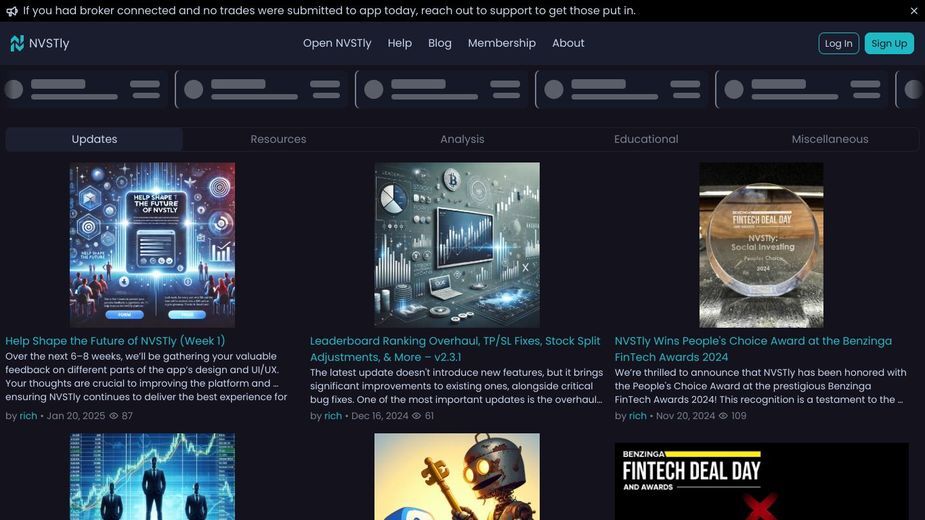Image resolution: width=925 pixels, height=520 pixels.
Task: Open the Help Shape the Future thumbnail
Action: [152, 245]
